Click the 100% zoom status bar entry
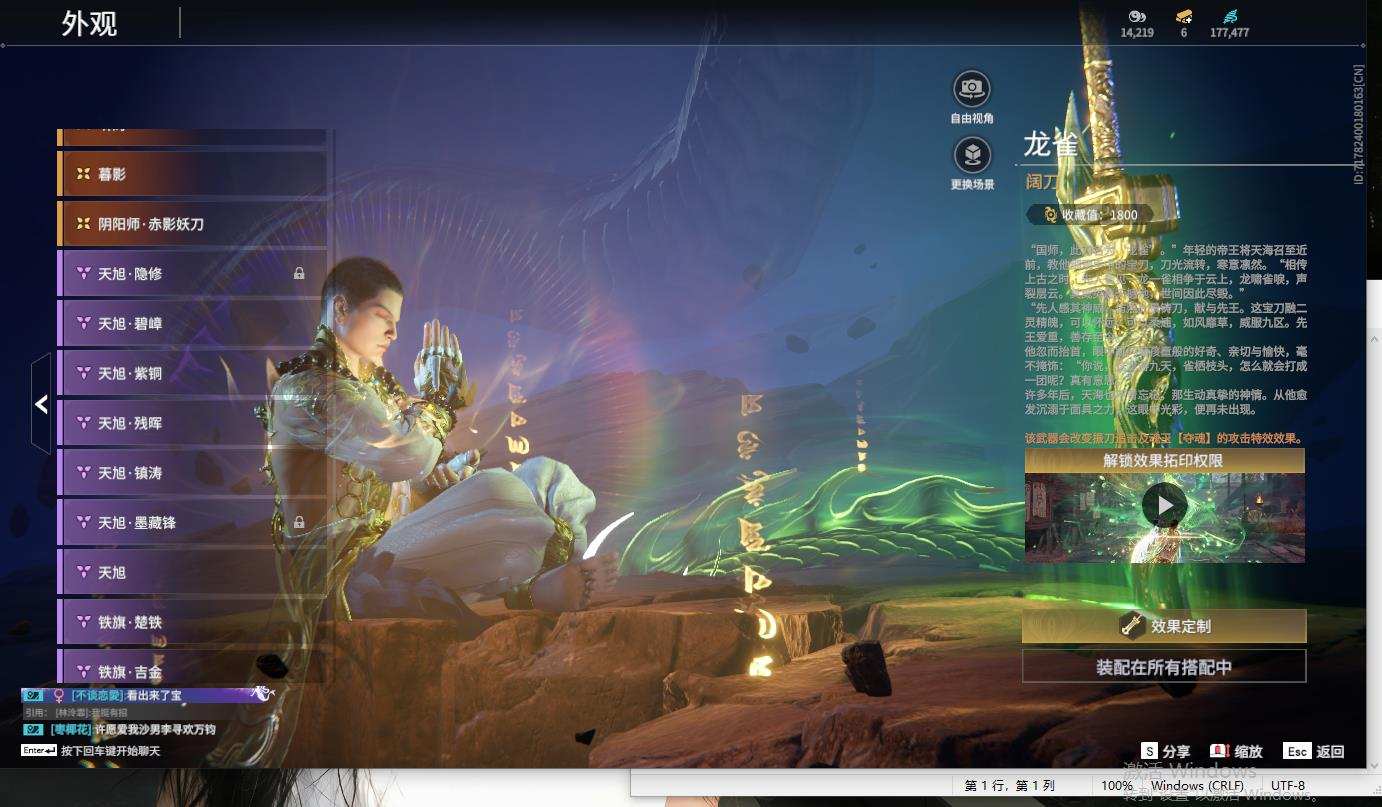The image size is (1382, 807). [x=1117, y=786]
